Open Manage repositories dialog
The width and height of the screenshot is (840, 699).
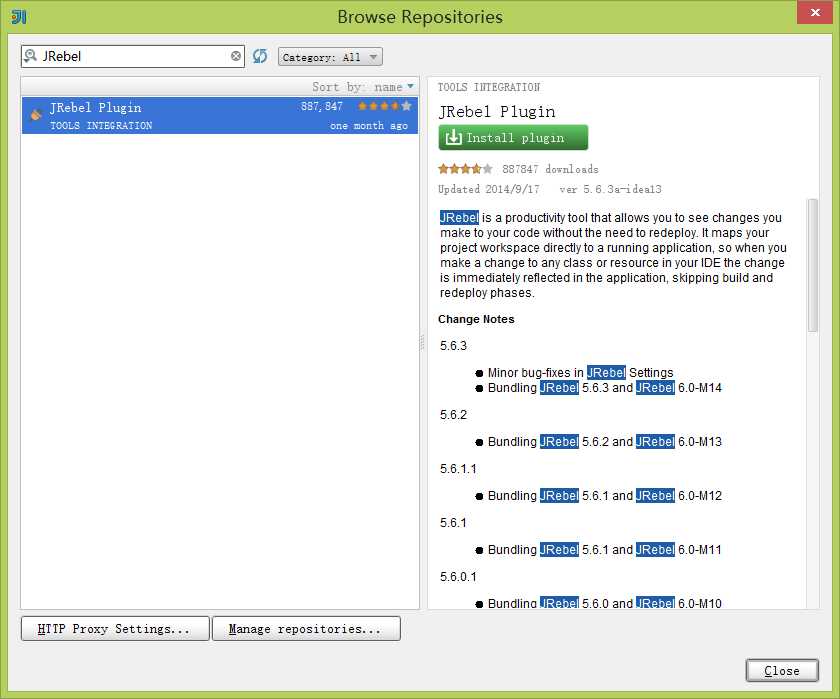(306, 628)
